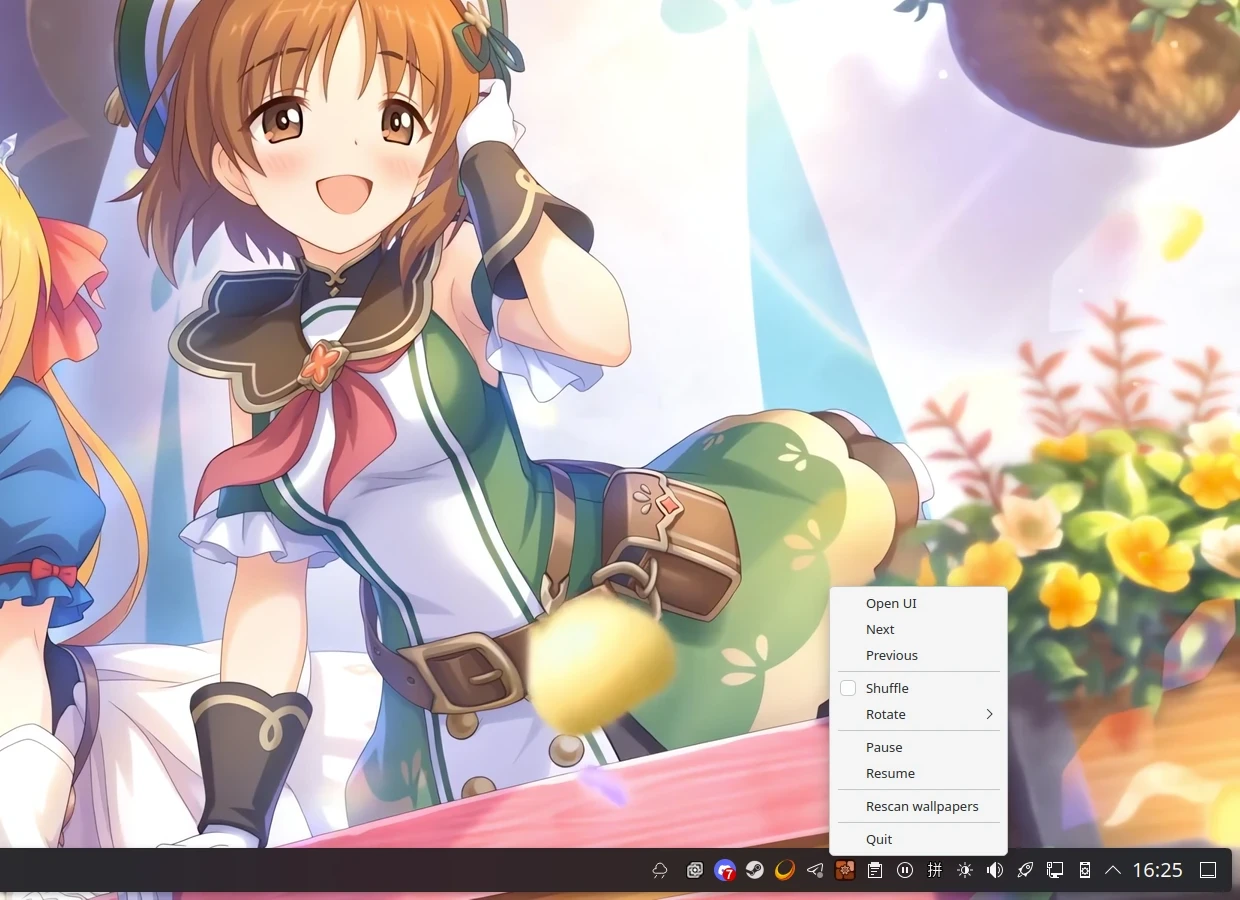1240x900 pixels.
Task: Click the show desktop button
Action: [x=1208, y=871]
